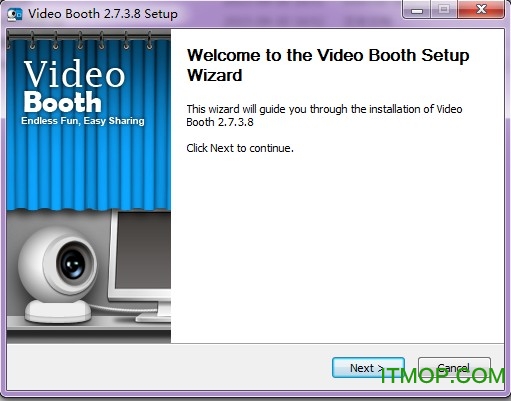Screen dimensions: 511x401
Task: Click the "This wizard will guide you" paragraph
Action: 324,115
